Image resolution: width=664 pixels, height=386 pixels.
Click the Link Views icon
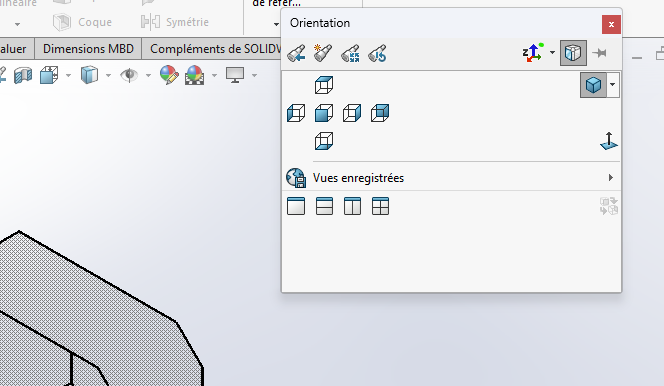[609, 206]
